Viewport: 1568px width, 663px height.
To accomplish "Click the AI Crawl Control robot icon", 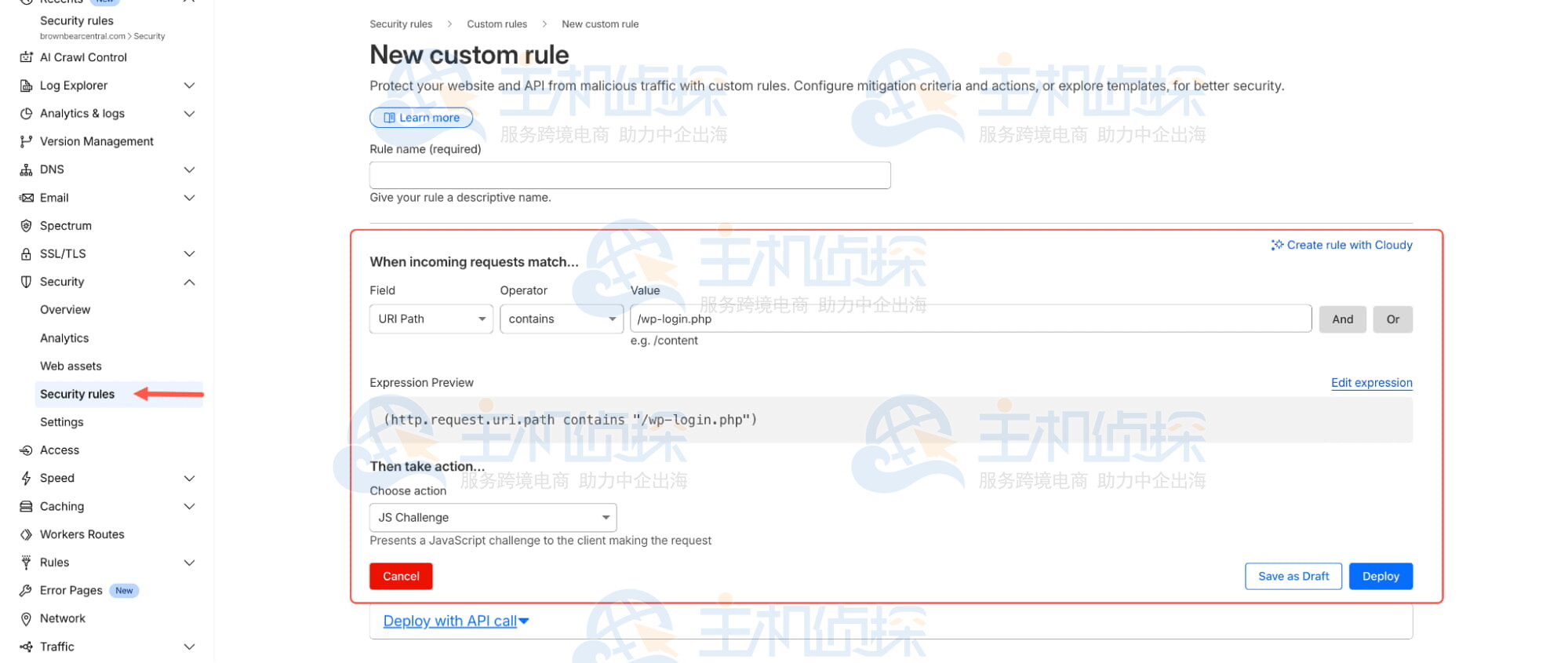I will (26, 57).
